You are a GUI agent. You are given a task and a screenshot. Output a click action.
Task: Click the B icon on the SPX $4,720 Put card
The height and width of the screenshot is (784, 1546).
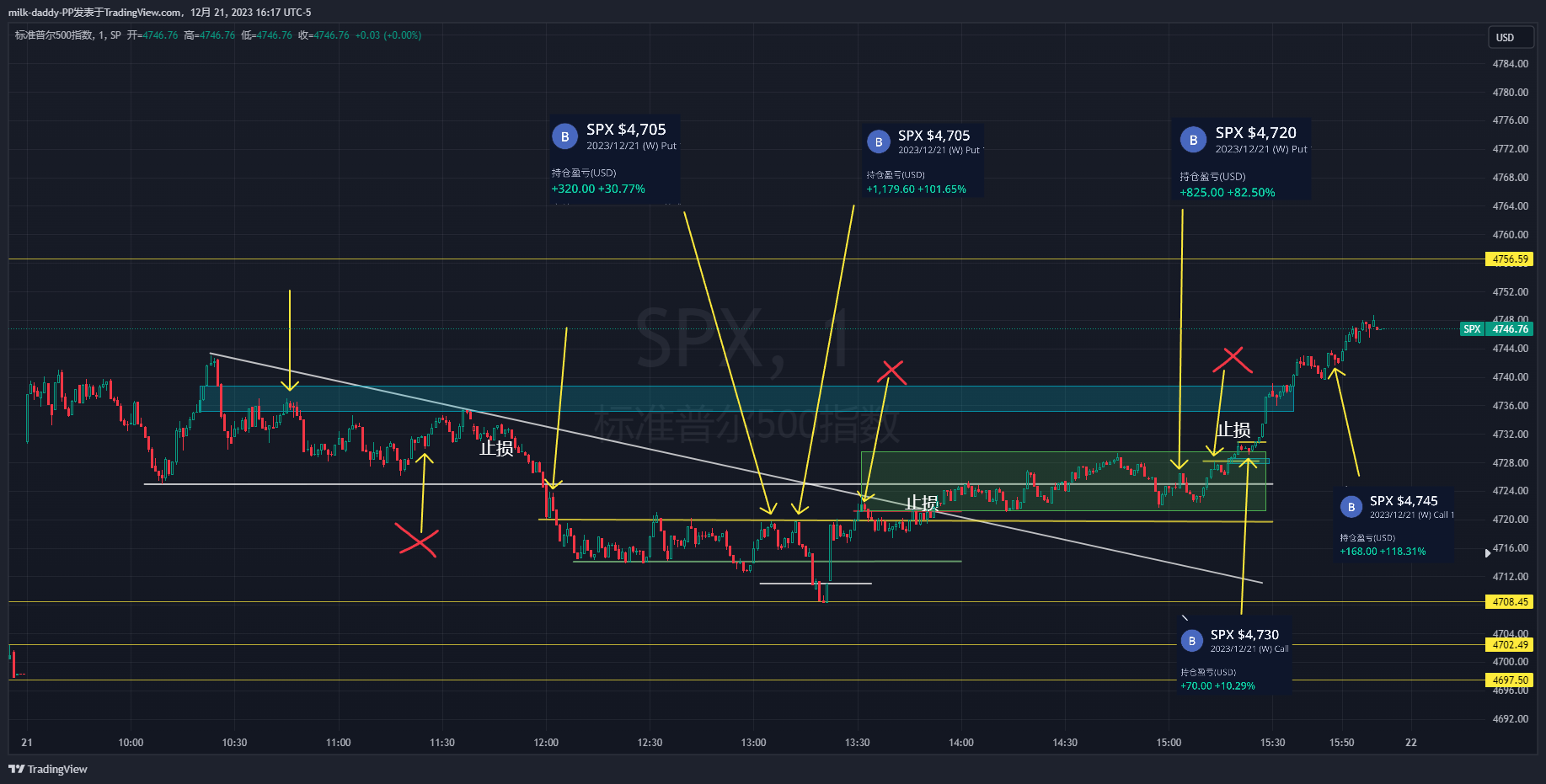tap(1193, 140)
